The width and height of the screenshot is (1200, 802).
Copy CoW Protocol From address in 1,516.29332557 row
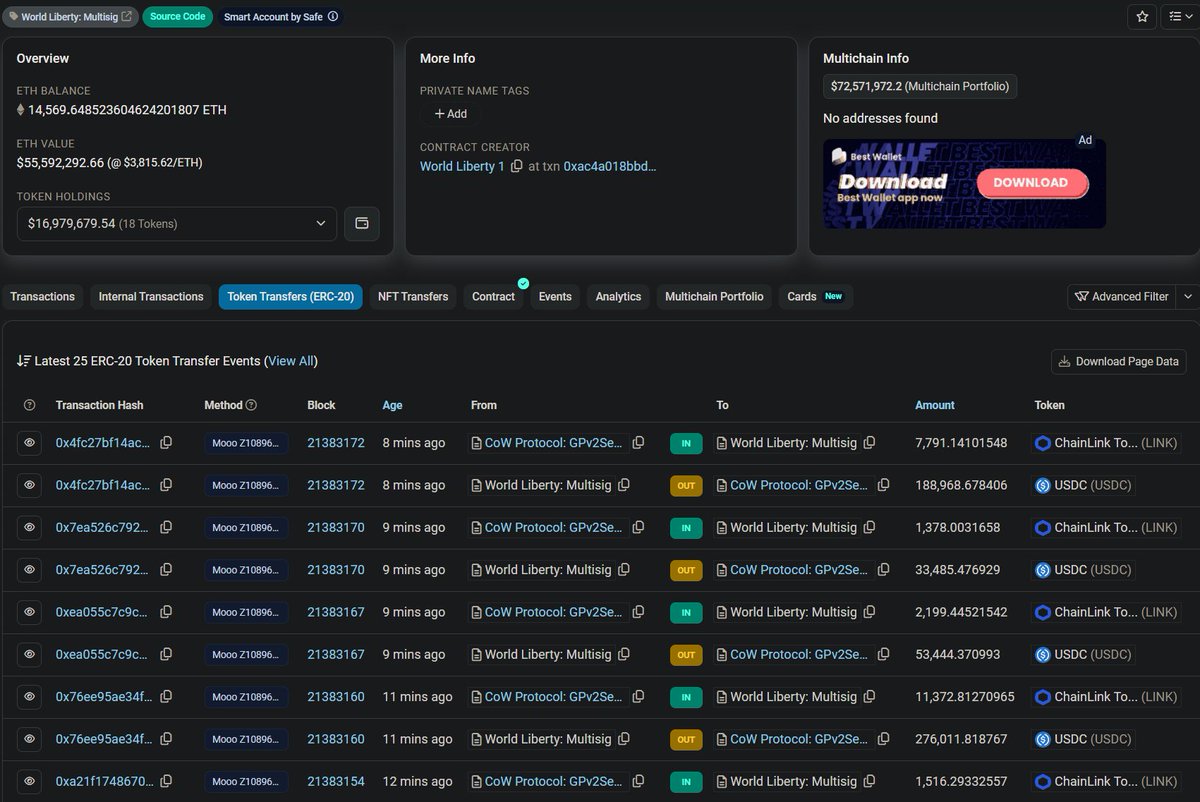(638, 781)
